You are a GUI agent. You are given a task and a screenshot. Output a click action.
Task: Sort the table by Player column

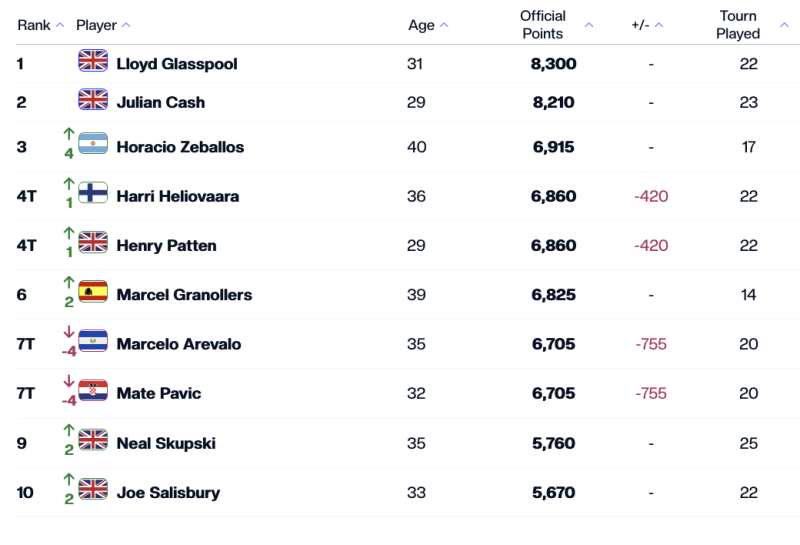click(x=103, y=25)
